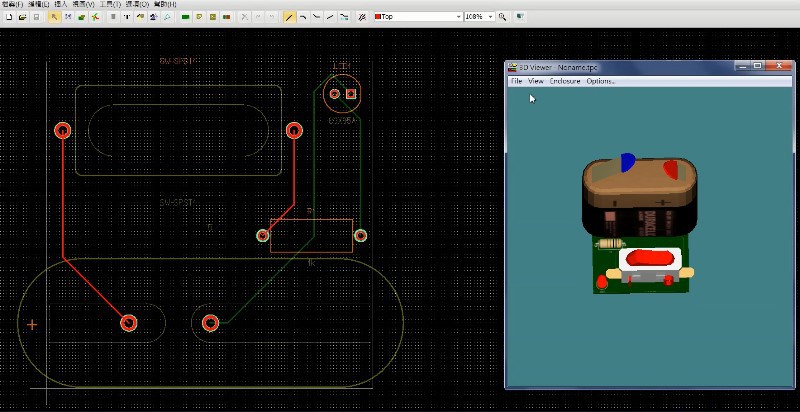The height and width of the screenshot is (412, 800).
Task: Click the Open file folder icon
Action: (22, 17)
